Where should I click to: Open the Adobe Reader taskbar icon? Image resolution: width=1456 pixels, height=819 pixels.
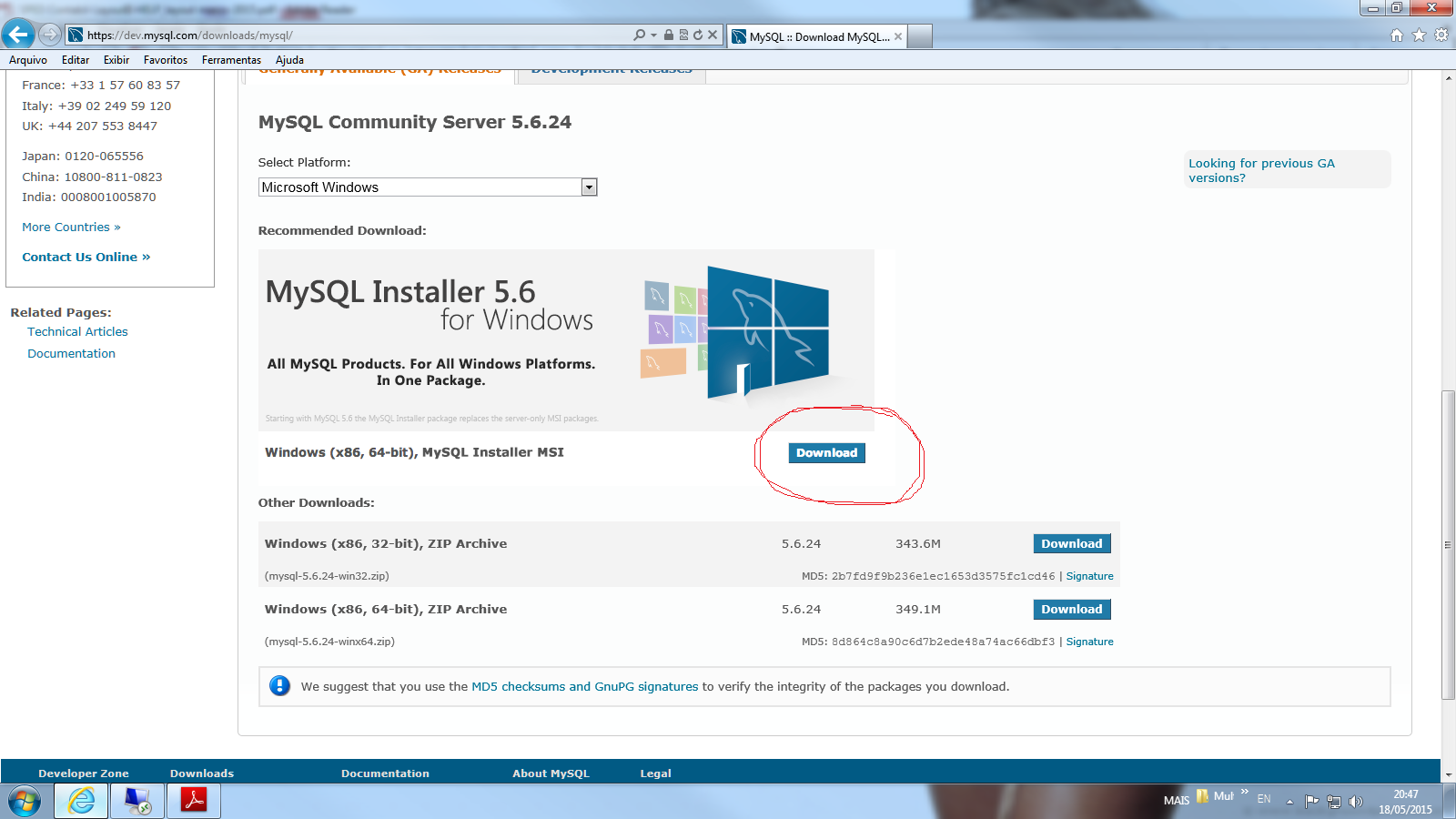coord(194,801)
